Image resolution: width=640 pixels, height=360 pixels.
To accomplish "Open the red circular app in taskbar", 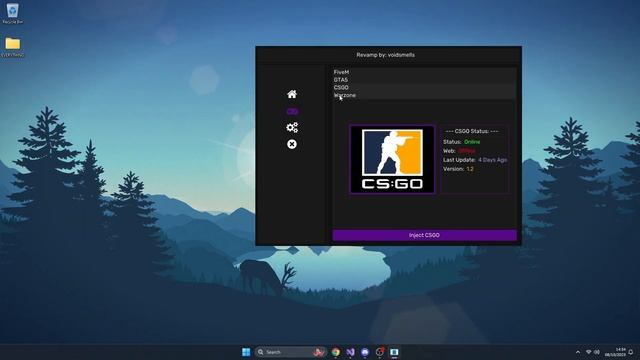I will [380, 352].
